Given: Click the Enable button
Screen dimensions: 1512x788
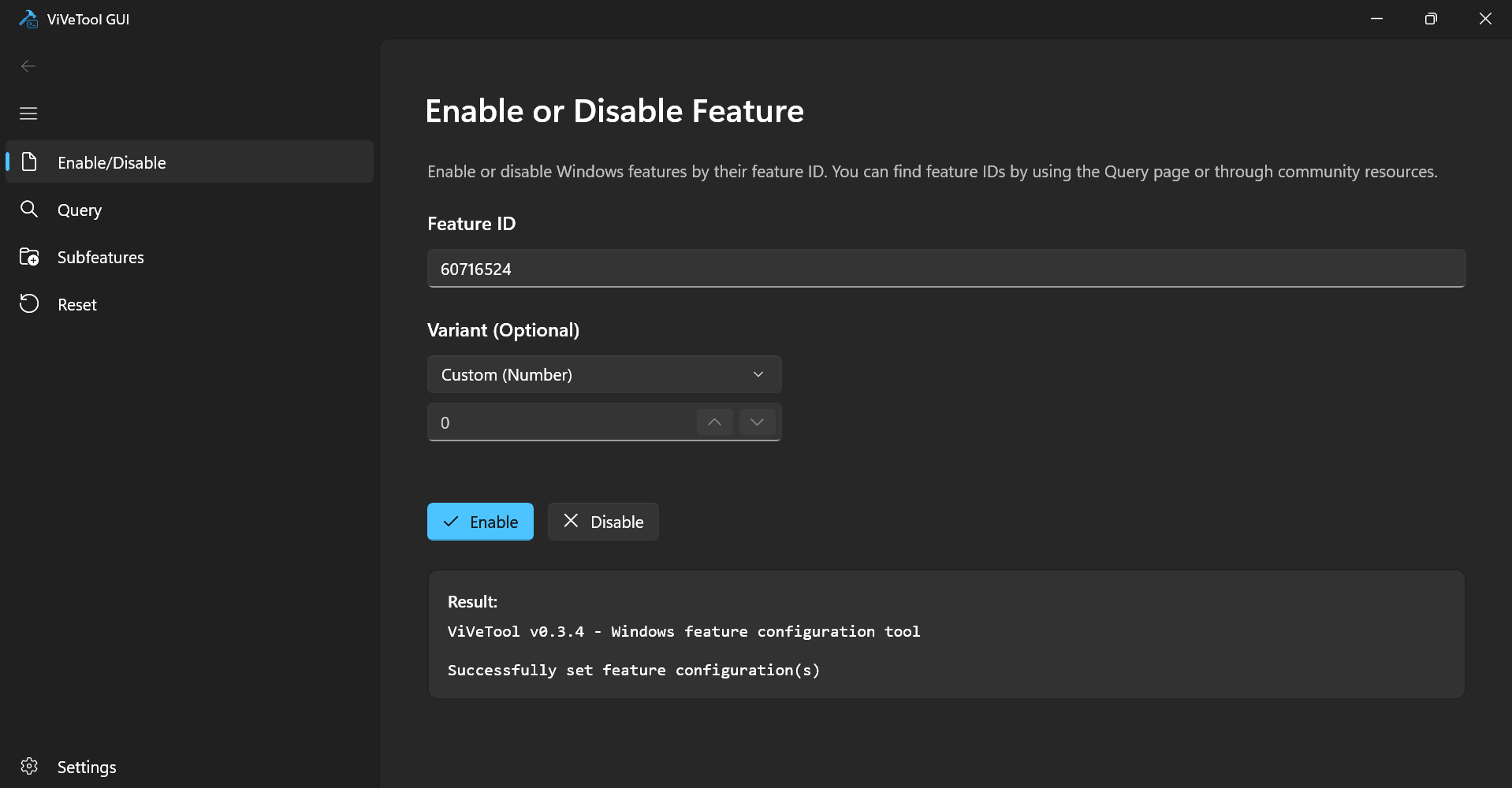Looking at the screenshot, I should [x=480, y=522].
